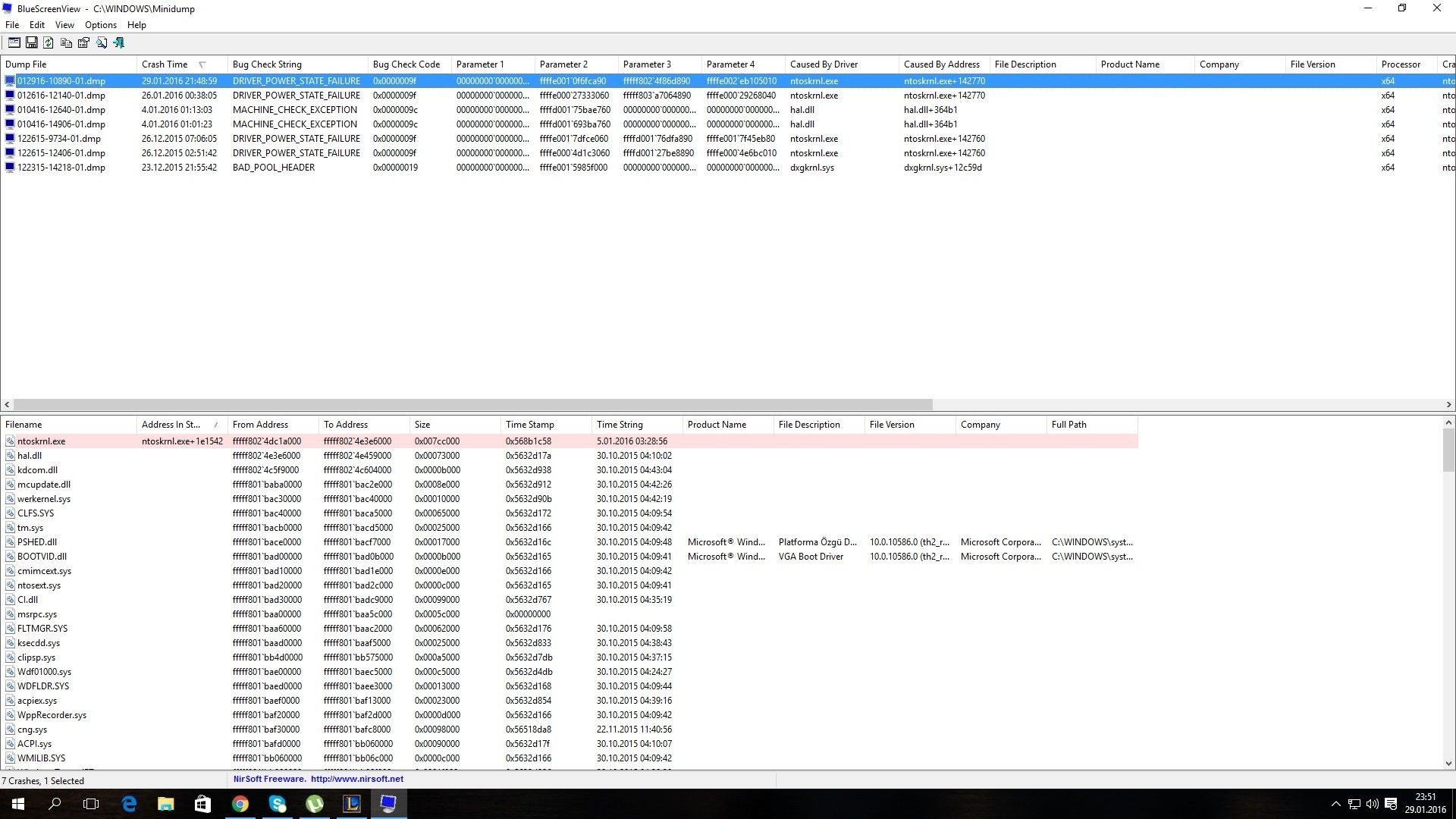
Task: Open File Explorer from the taskbar
Action: click(165, 804)
